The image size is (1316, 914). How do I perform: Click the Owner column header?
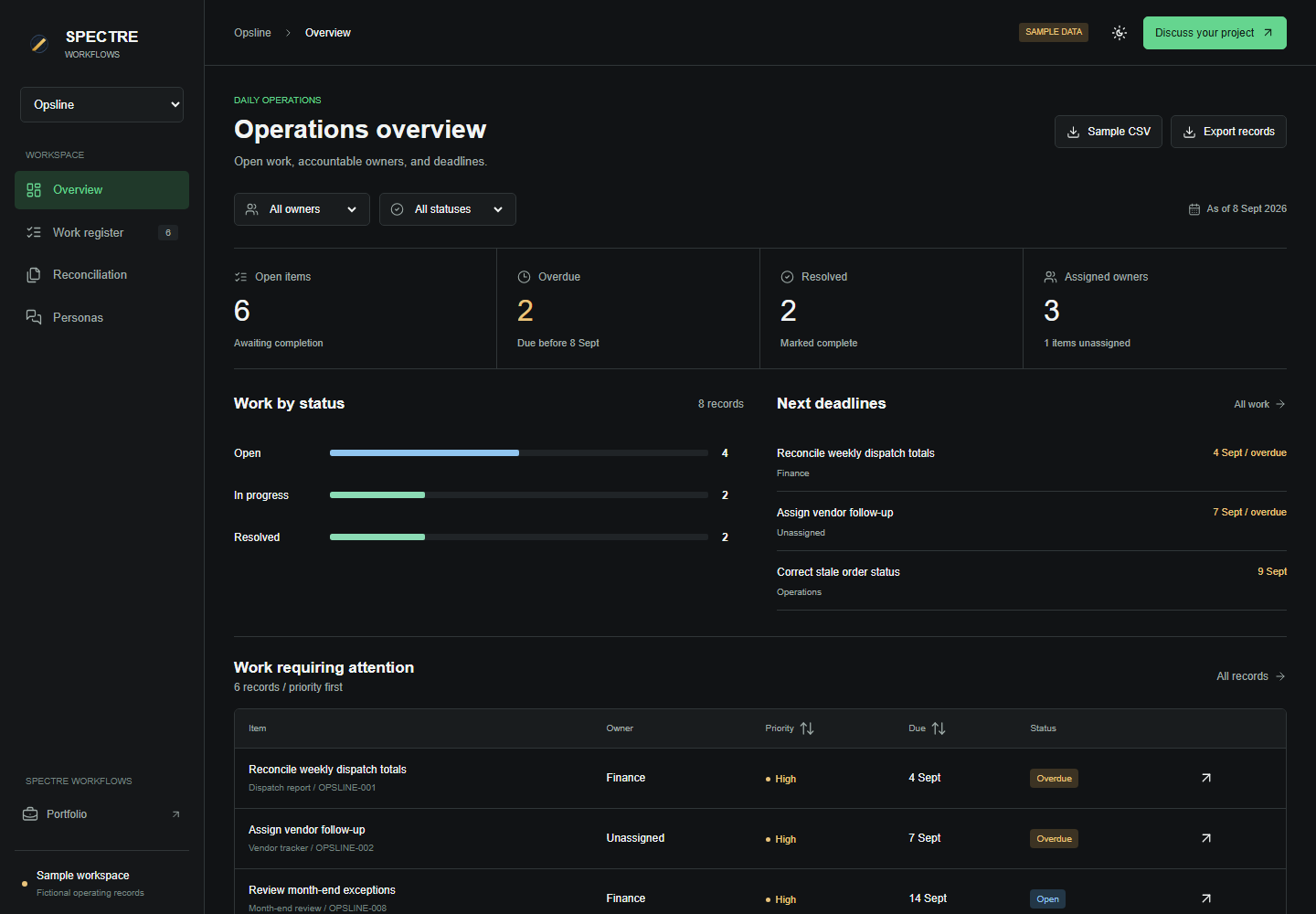[620, 728]
